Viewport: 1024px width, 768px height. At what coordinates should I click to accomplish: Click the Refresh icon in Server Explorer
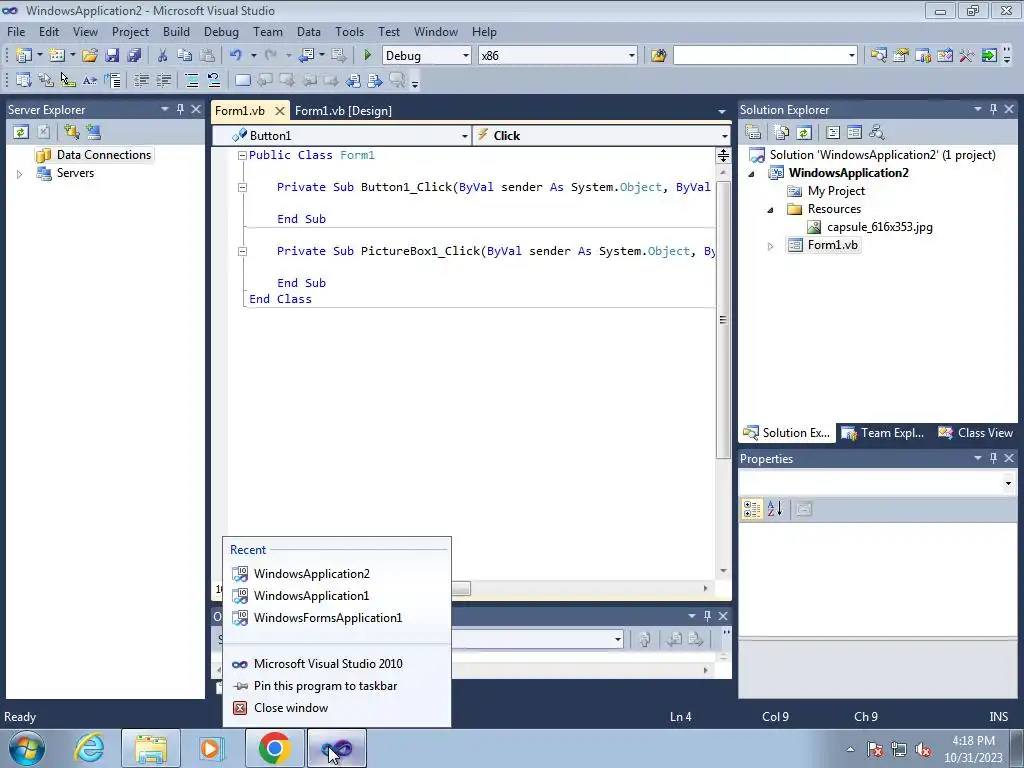(x=21, y=133)
